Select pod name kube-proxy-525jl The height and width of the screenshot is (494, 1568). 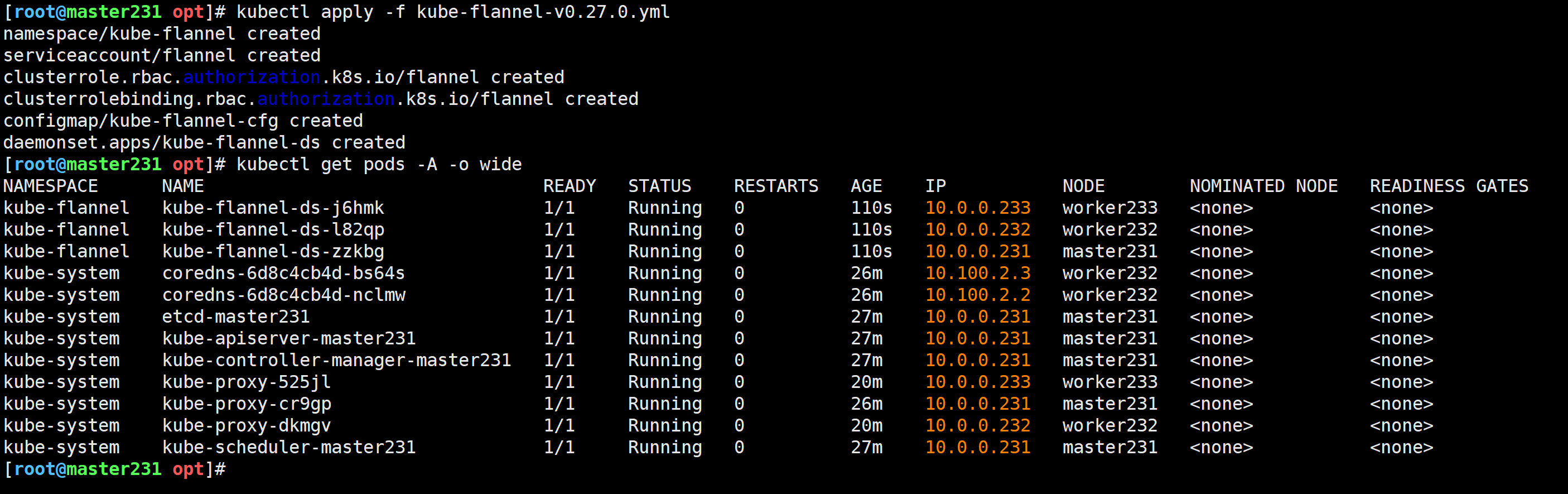coord(247,382)
